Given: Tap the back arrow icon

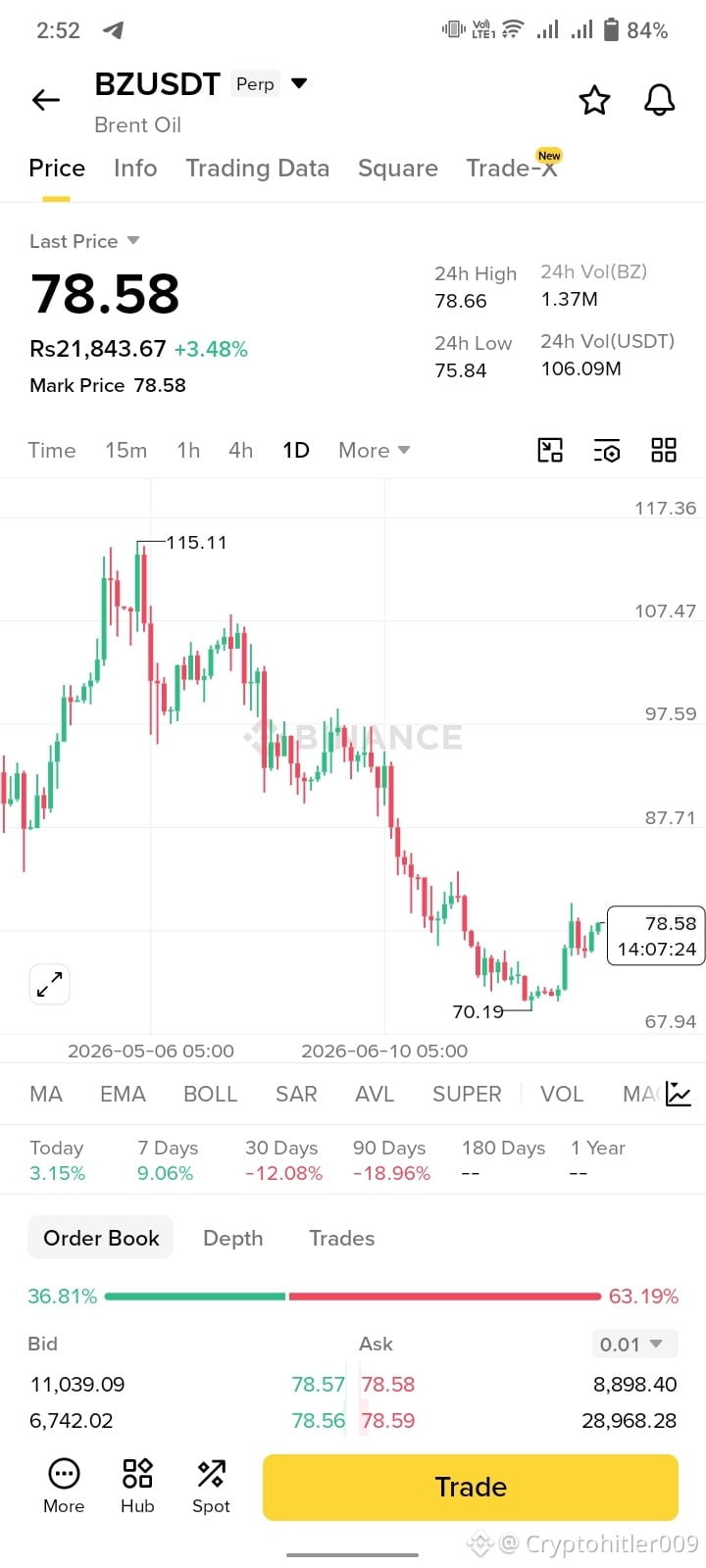Looking at the screenshot, I should (46, 100).
